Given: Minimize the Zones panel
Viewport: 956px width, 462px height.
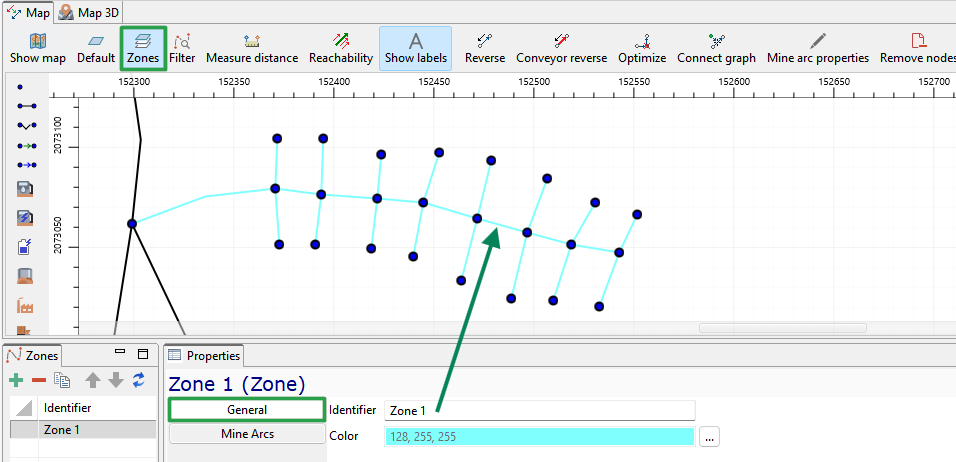Looking at the screenshot, I should pyautogui.click(x=120, y=354).
